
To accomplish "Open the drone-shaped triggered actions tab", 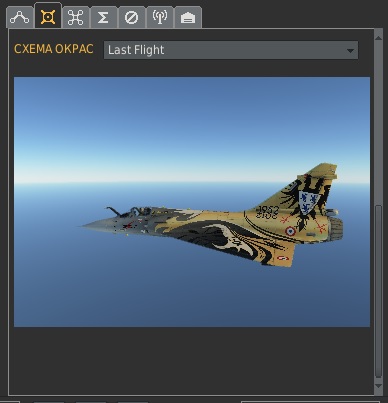I will tap(76, 17).
